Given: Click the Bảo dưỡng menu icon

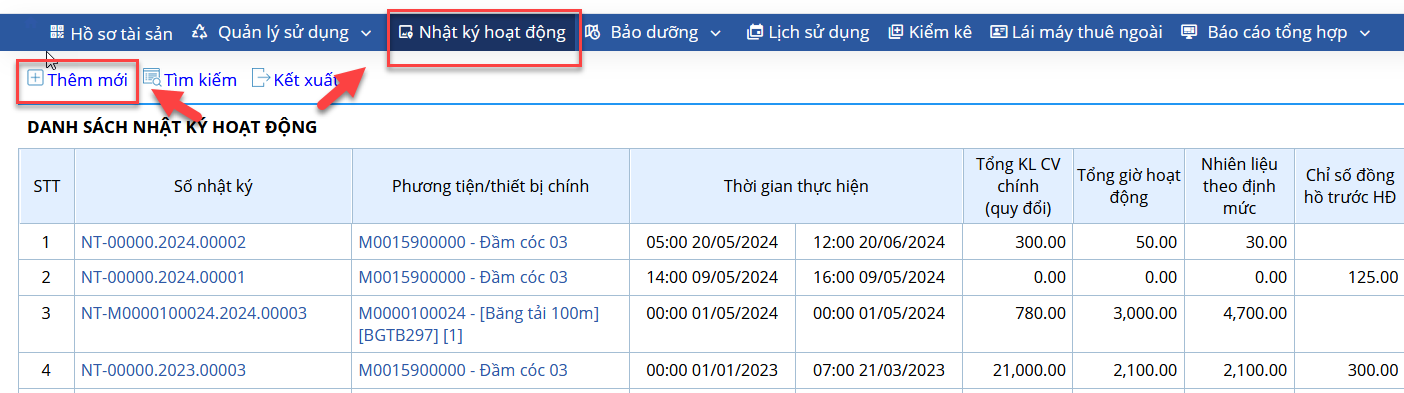Looking at the screenshot, I should click(x=593, y=33).
